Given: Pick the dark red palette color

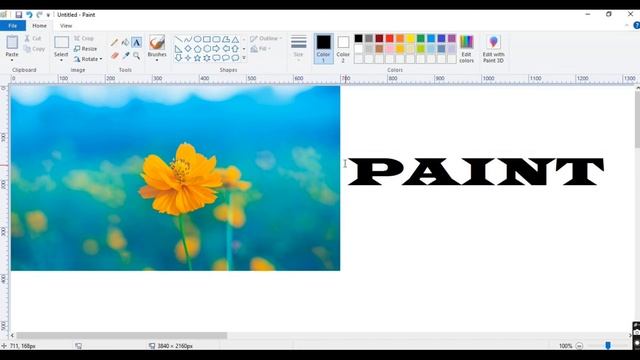Looking at the screenshot, I should coord(379,38).
